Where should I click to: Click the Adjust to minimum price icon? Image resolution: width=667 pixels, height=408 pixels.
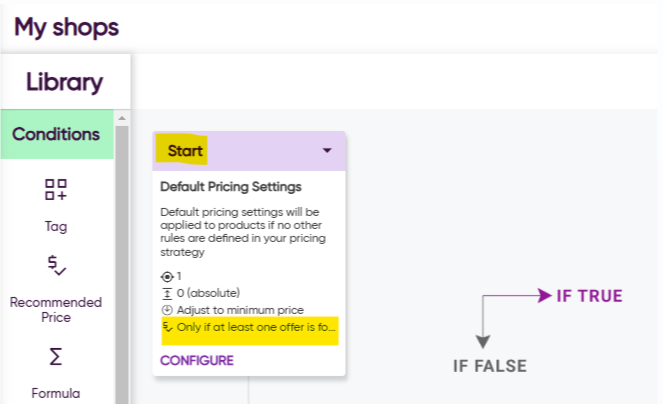tap(167, 310)
